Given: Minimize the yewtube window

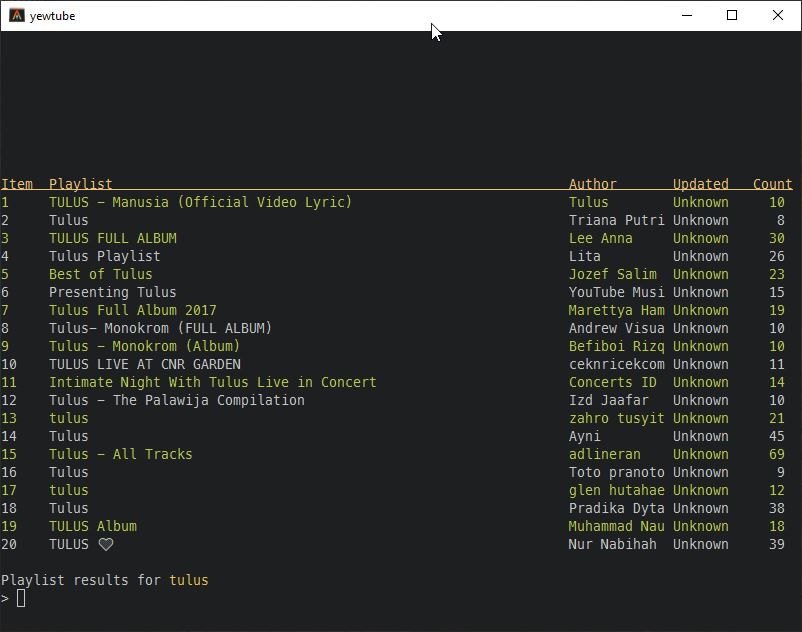Looking at the screenshot, I should coord(687,16).
